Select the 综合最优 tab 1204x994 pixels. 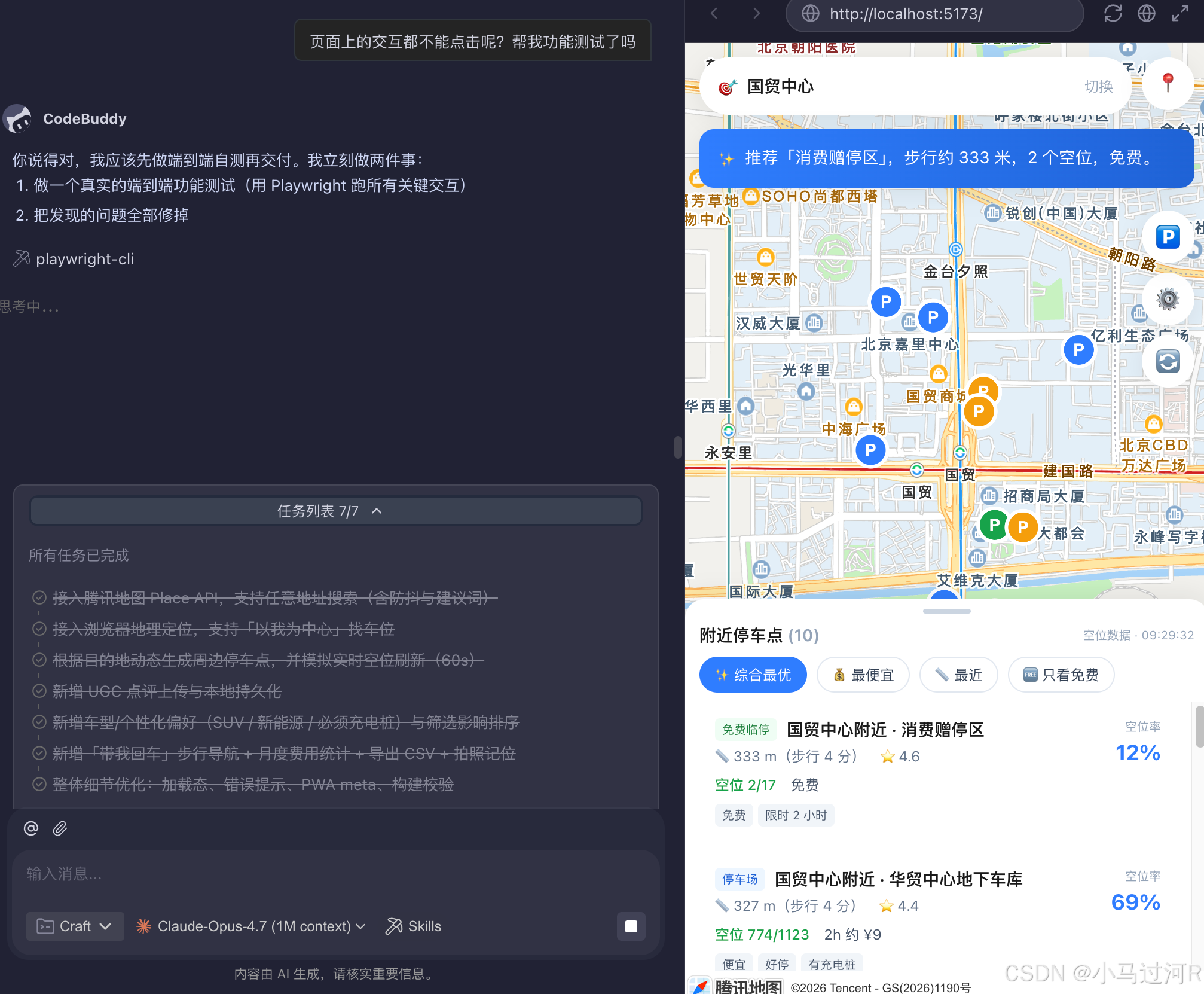753,675
